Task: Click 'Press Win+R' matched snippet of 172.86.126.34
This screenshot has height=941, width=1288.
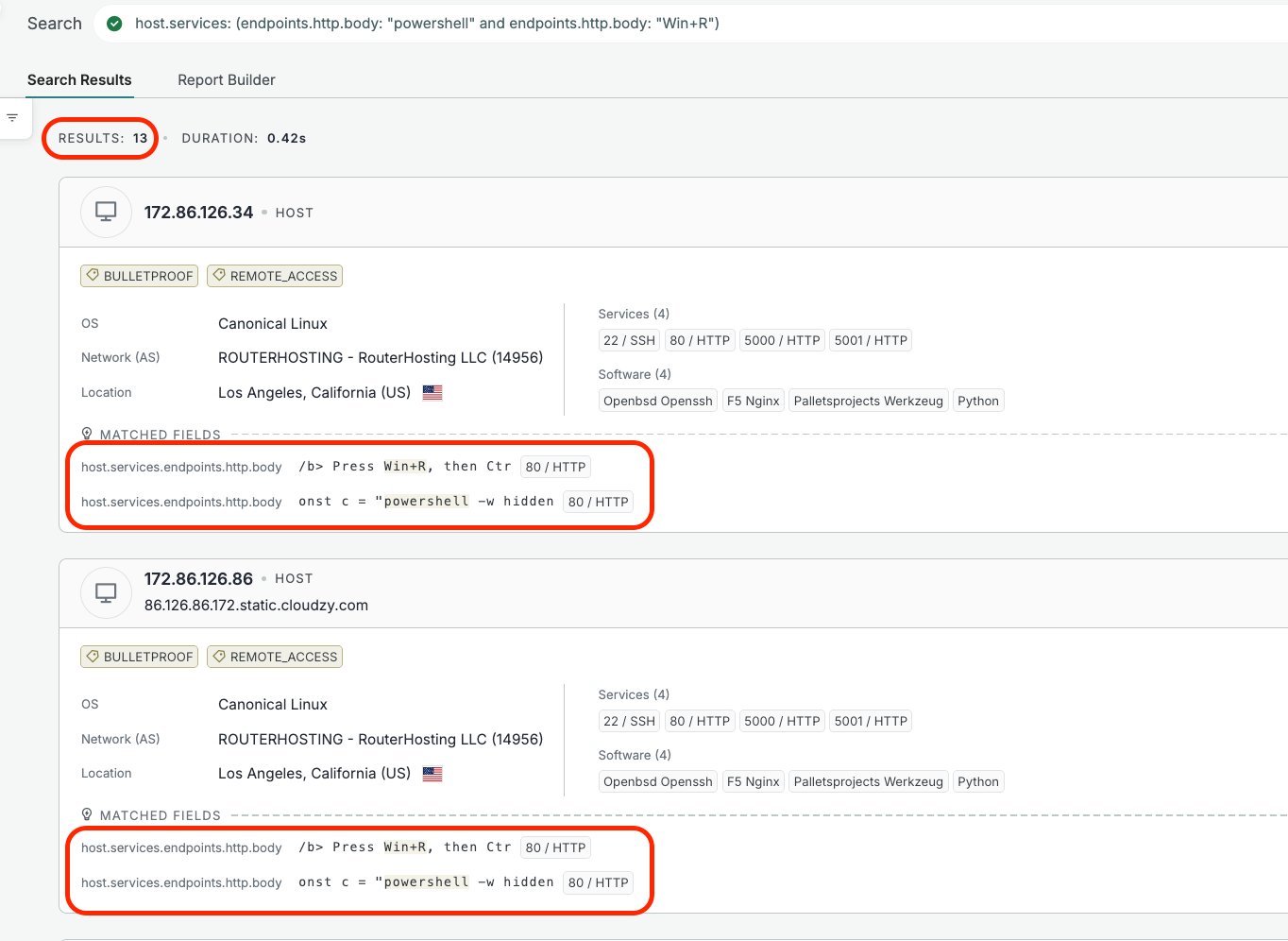Action: pyautogui.click(x=404, y=467)
